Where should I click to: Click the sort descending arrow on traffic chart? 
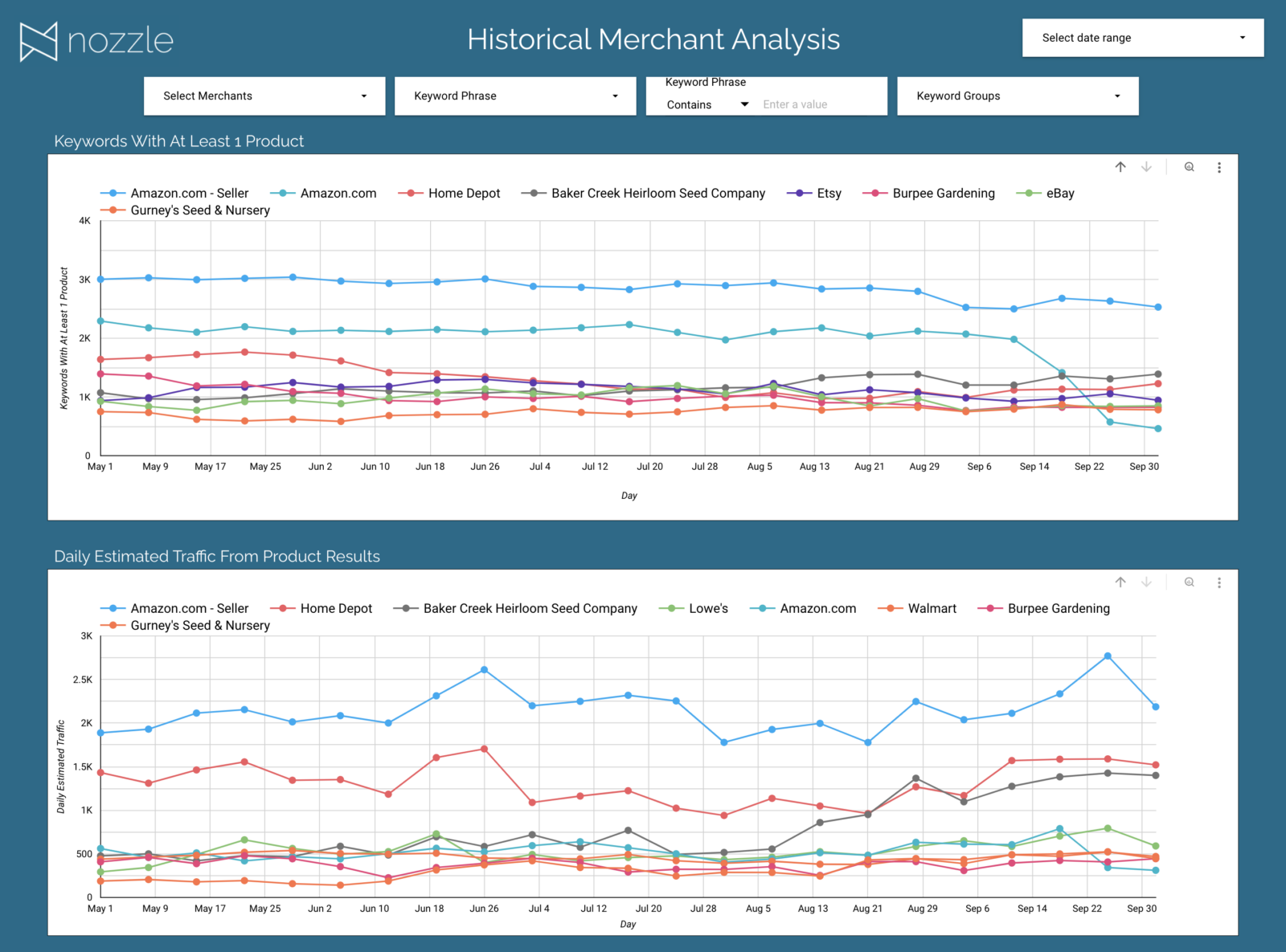[1146, 582]
